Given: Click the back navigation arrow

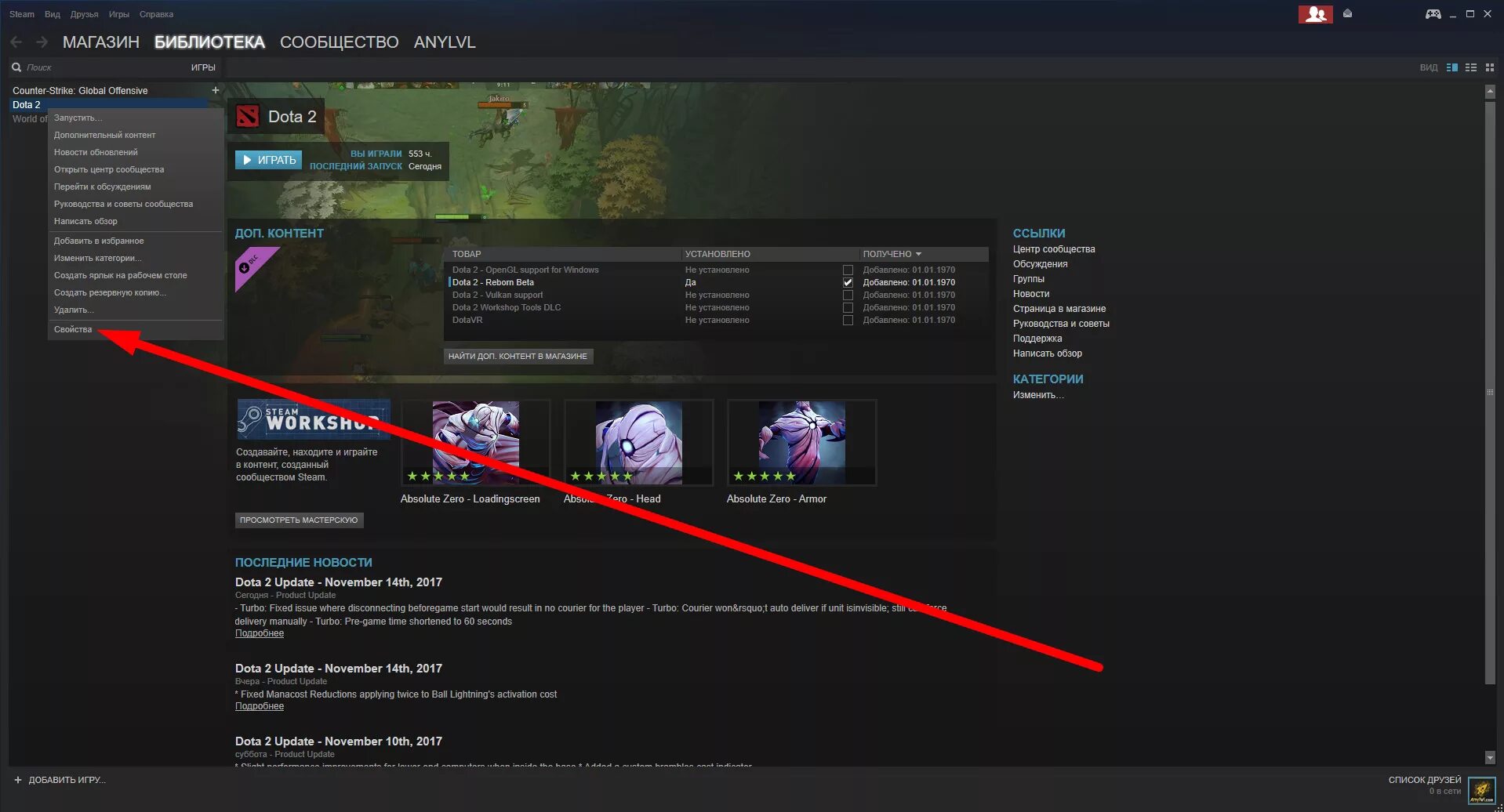Looking at the screenshot, I should (x=16, y=42).
